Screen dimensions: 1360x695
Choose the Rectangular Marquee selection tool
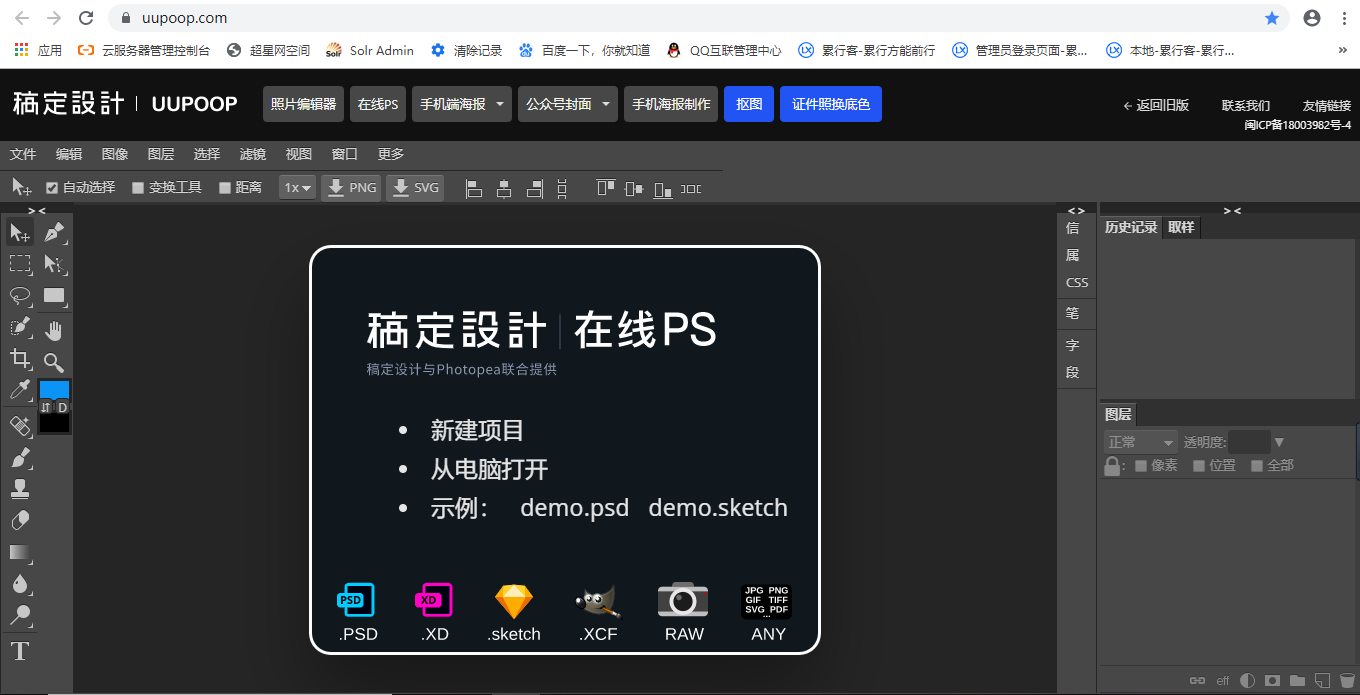[20, 264]
